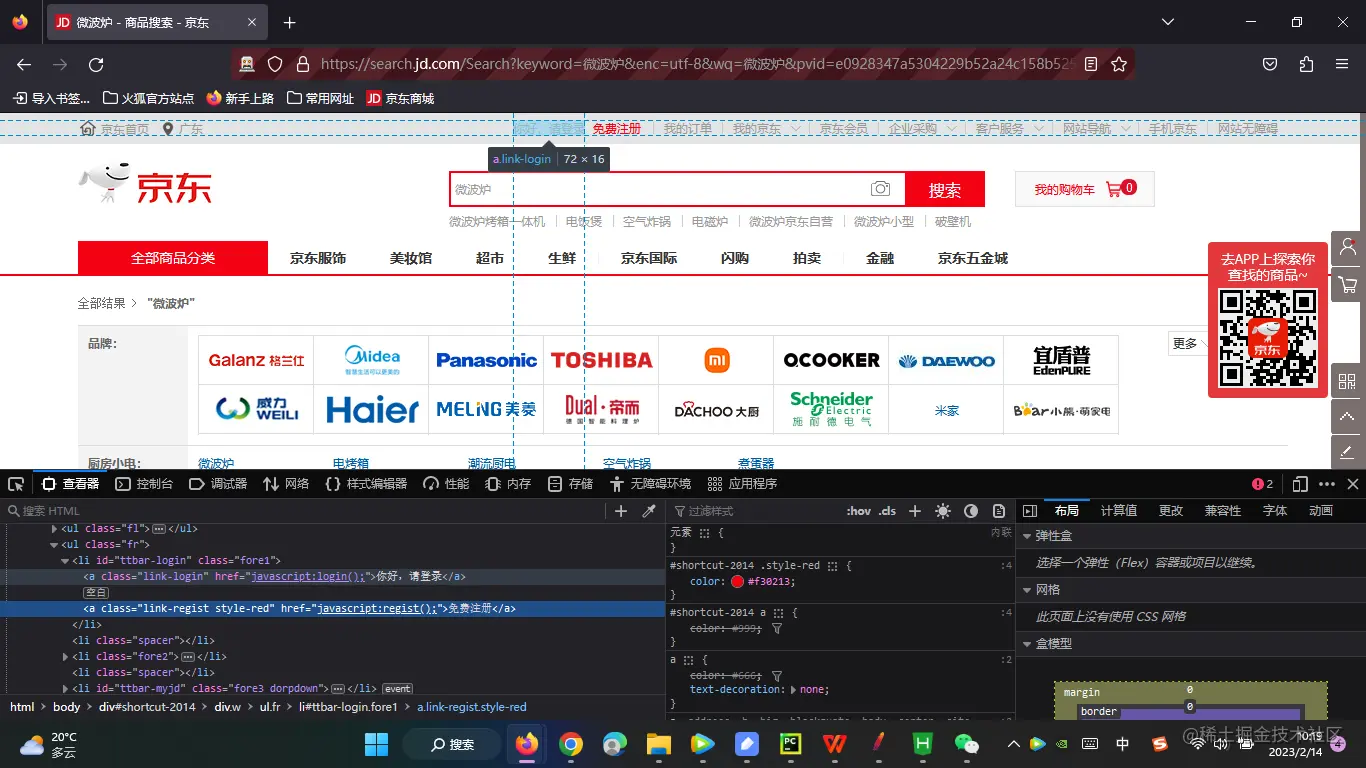Activate the eyedropper color picker tool
Viewport: 1366px width, 768px height.
point(649,511)
